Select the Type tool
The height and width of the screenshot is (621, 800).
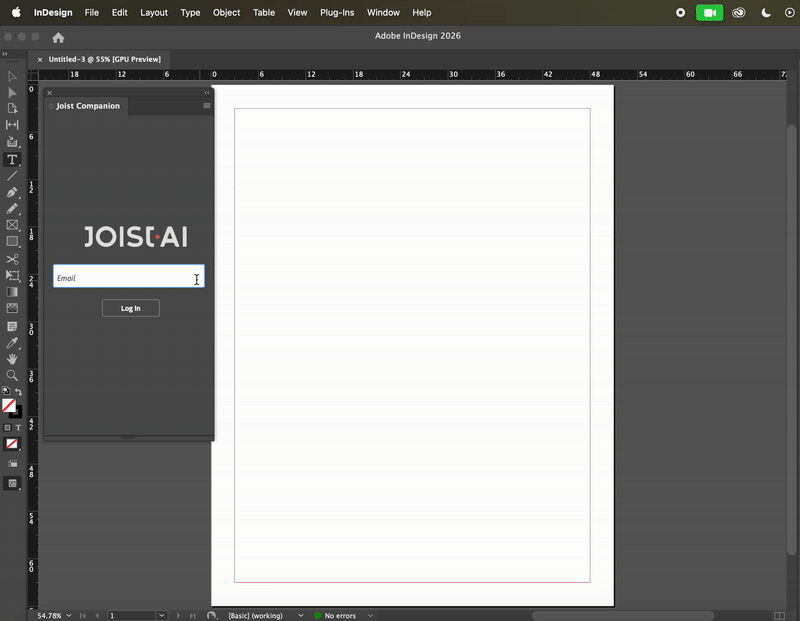[x=12, y=160]
